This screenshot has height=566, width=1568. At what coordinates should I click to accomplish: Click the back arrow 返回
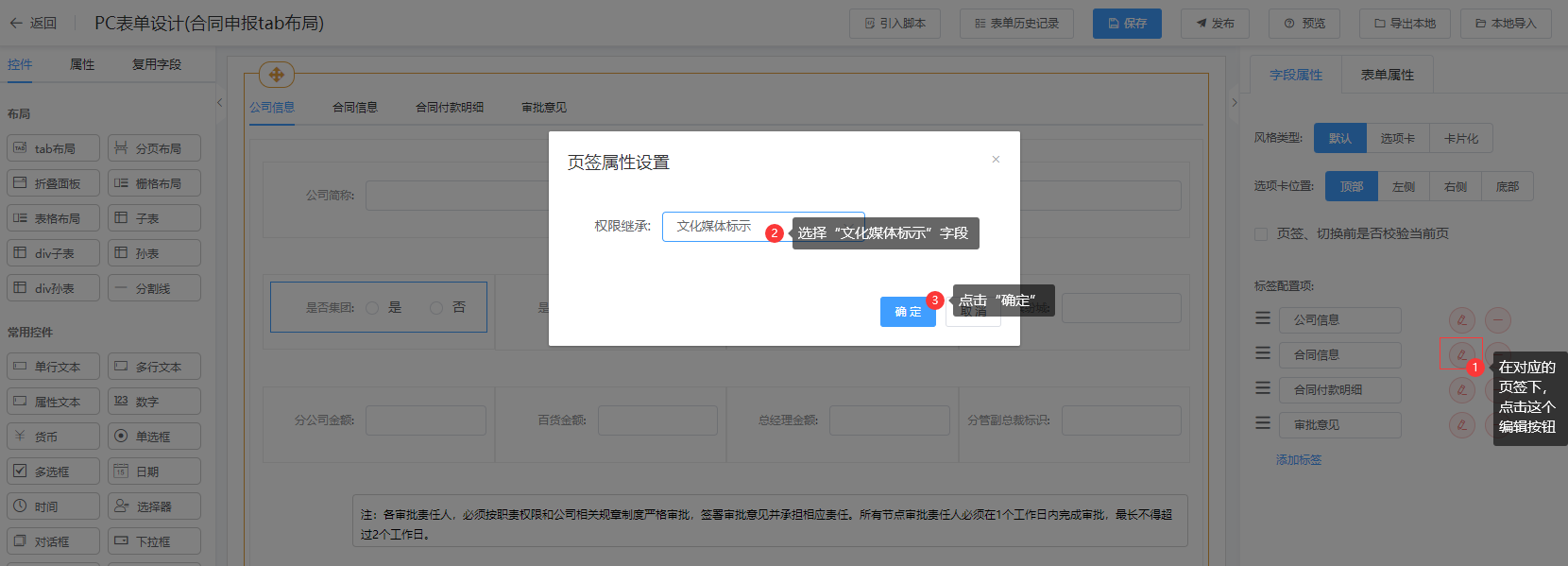click(33, 23)
